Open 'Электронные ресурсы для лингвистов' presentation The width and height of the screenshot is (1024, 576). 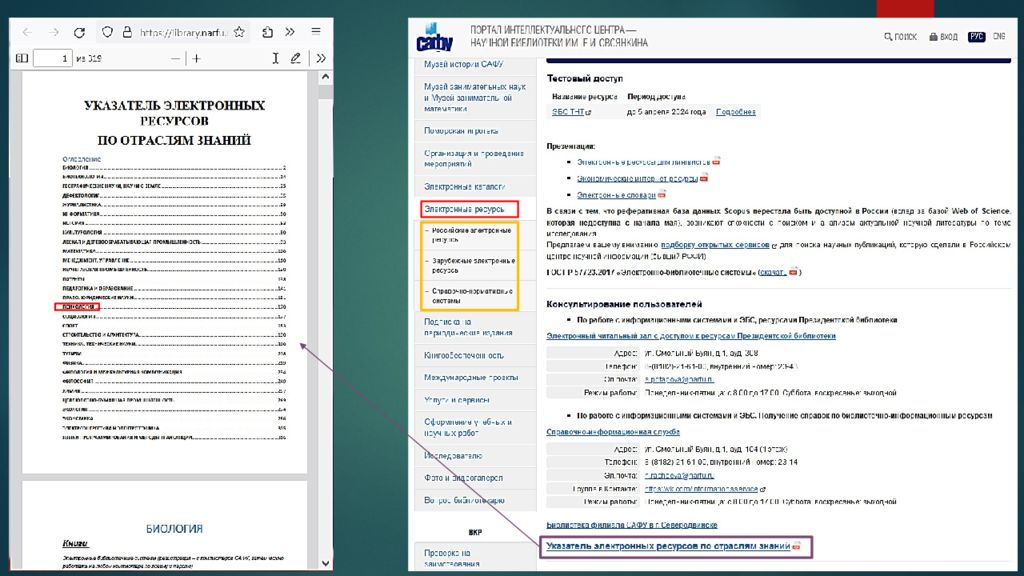pyautogui.click(x=643, y=161)
